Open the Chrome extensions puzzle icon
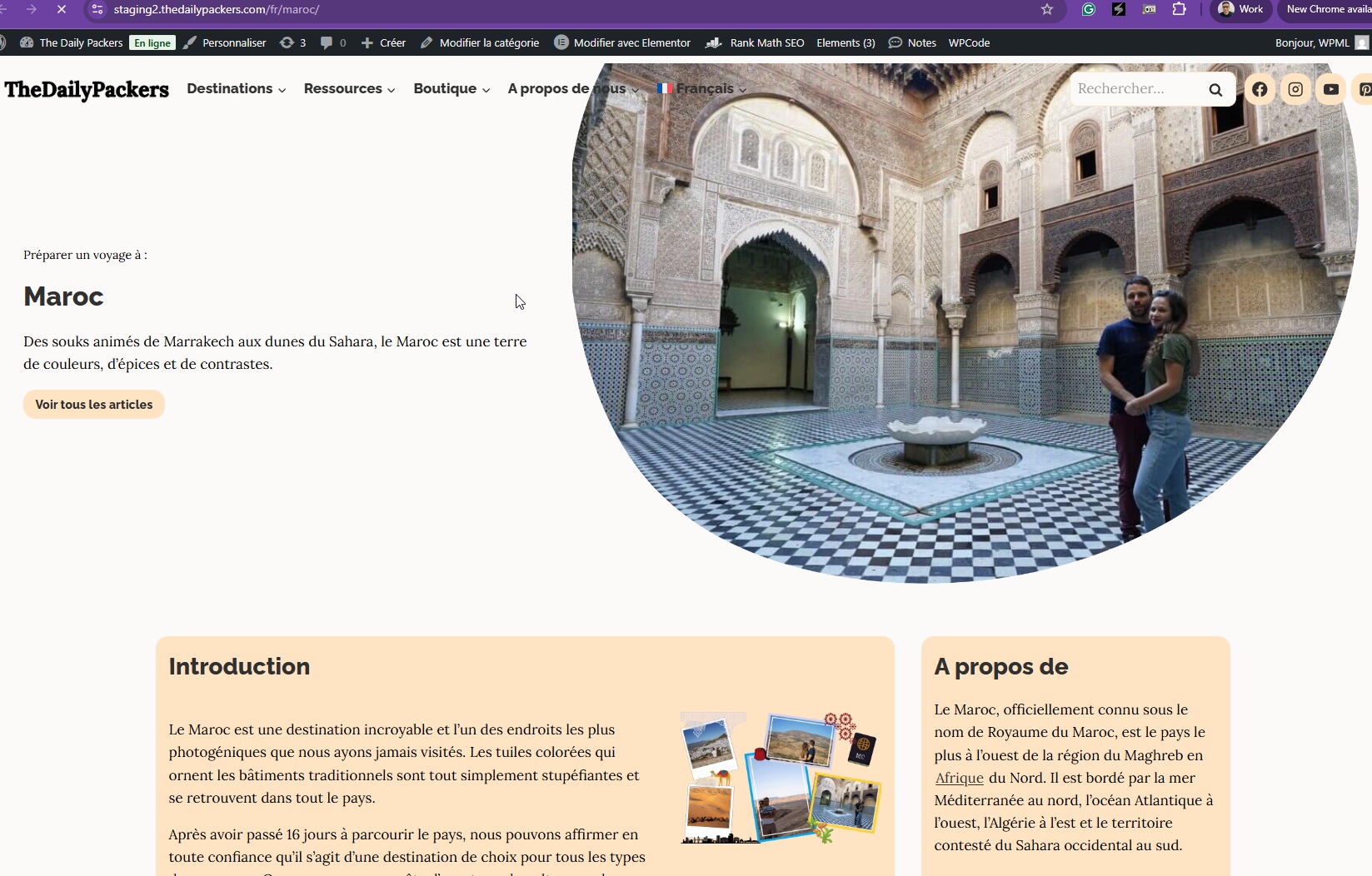Viewport: 1372px width, 876px height. (x=1179, y=9)
